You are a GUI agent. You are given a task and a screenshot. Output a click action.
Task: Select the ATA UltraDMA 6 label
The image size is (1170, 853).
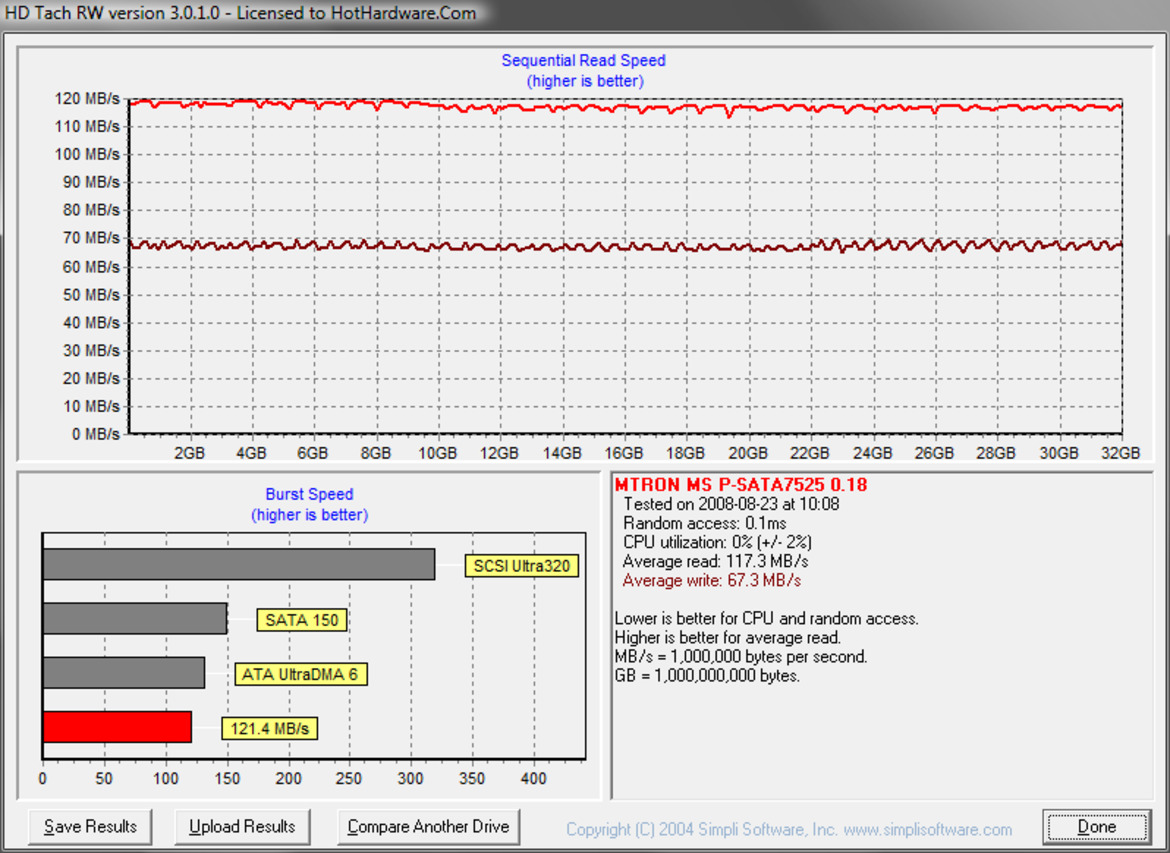pyautogui.click(x=300, y=675)
